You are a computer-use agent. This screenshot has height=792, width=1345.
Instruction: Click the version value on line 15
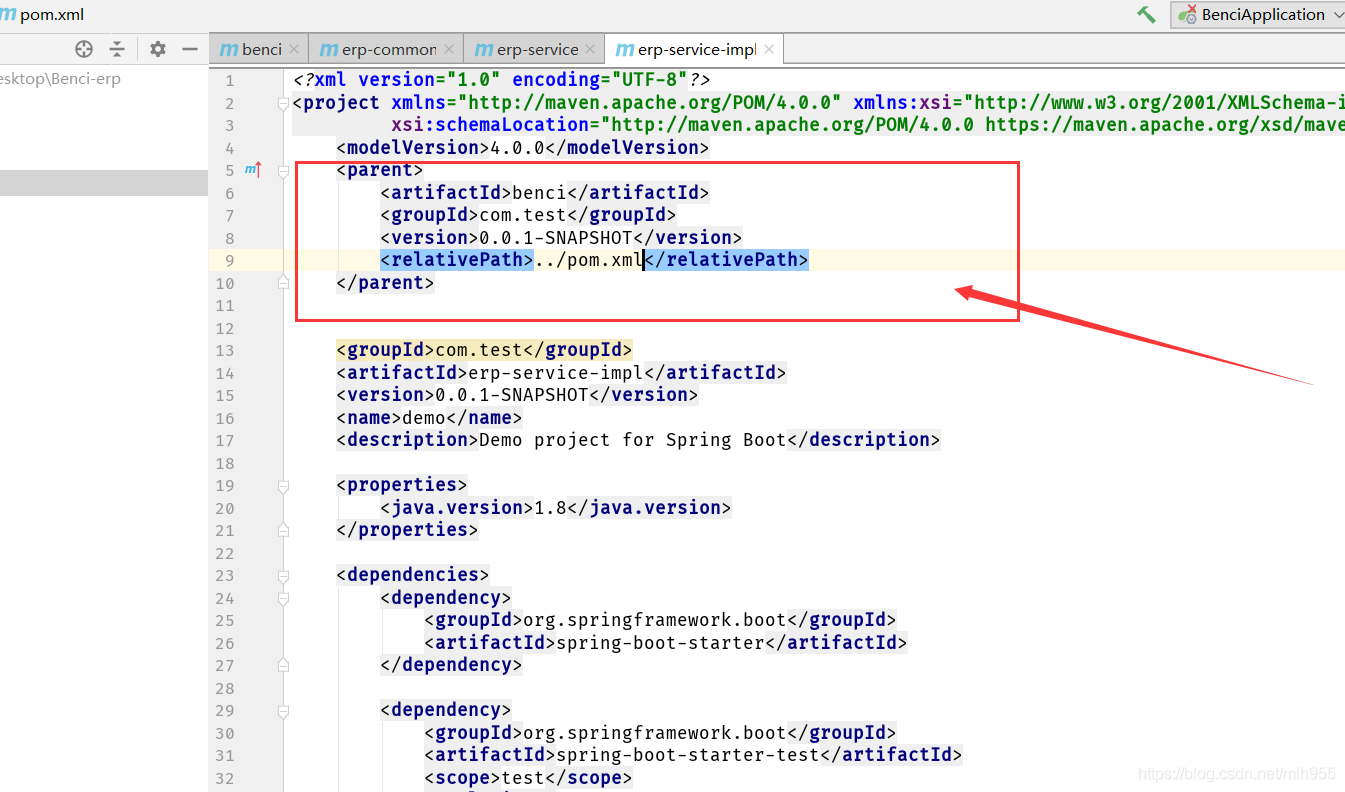(x=512, y=395)
